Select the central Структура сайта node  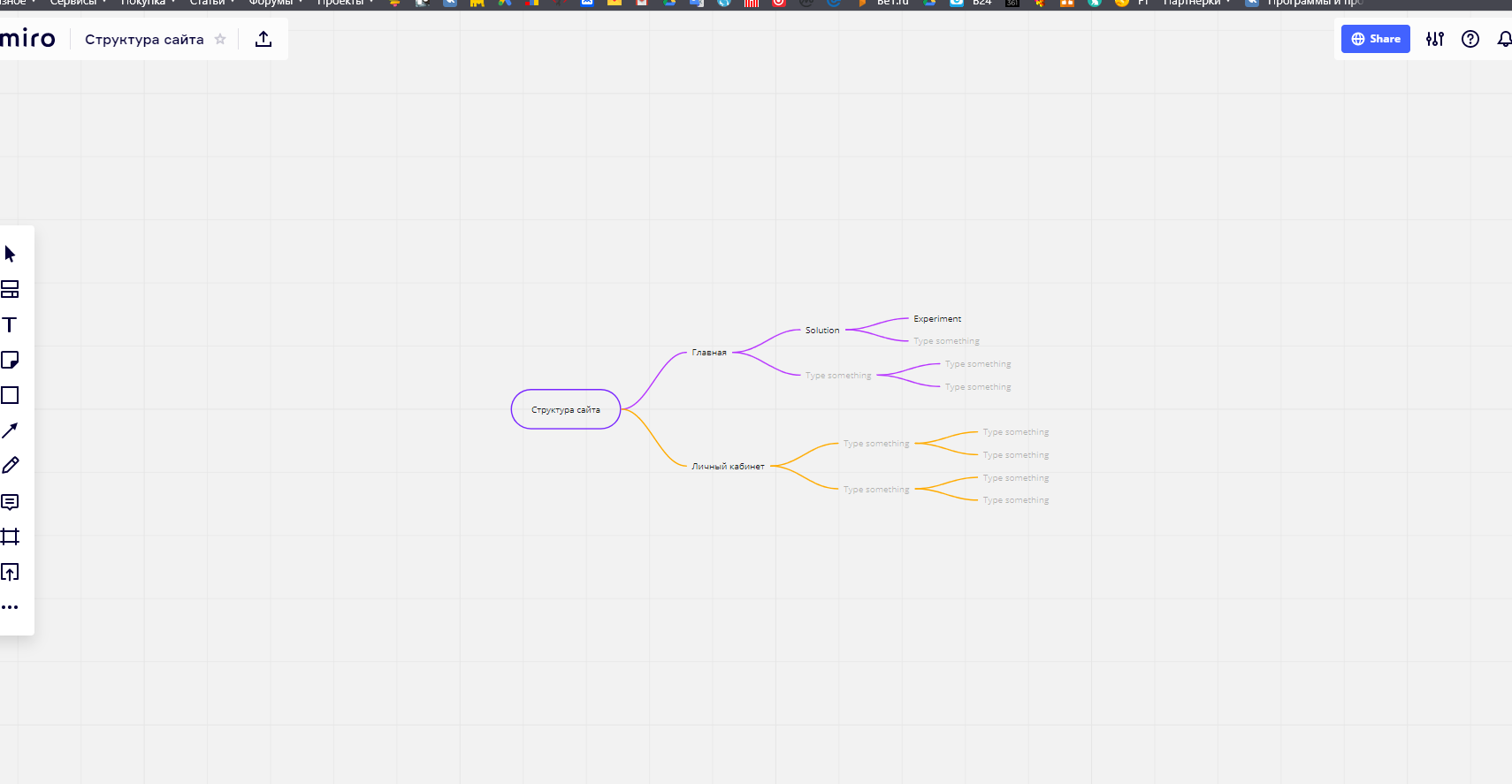point(566,409)
